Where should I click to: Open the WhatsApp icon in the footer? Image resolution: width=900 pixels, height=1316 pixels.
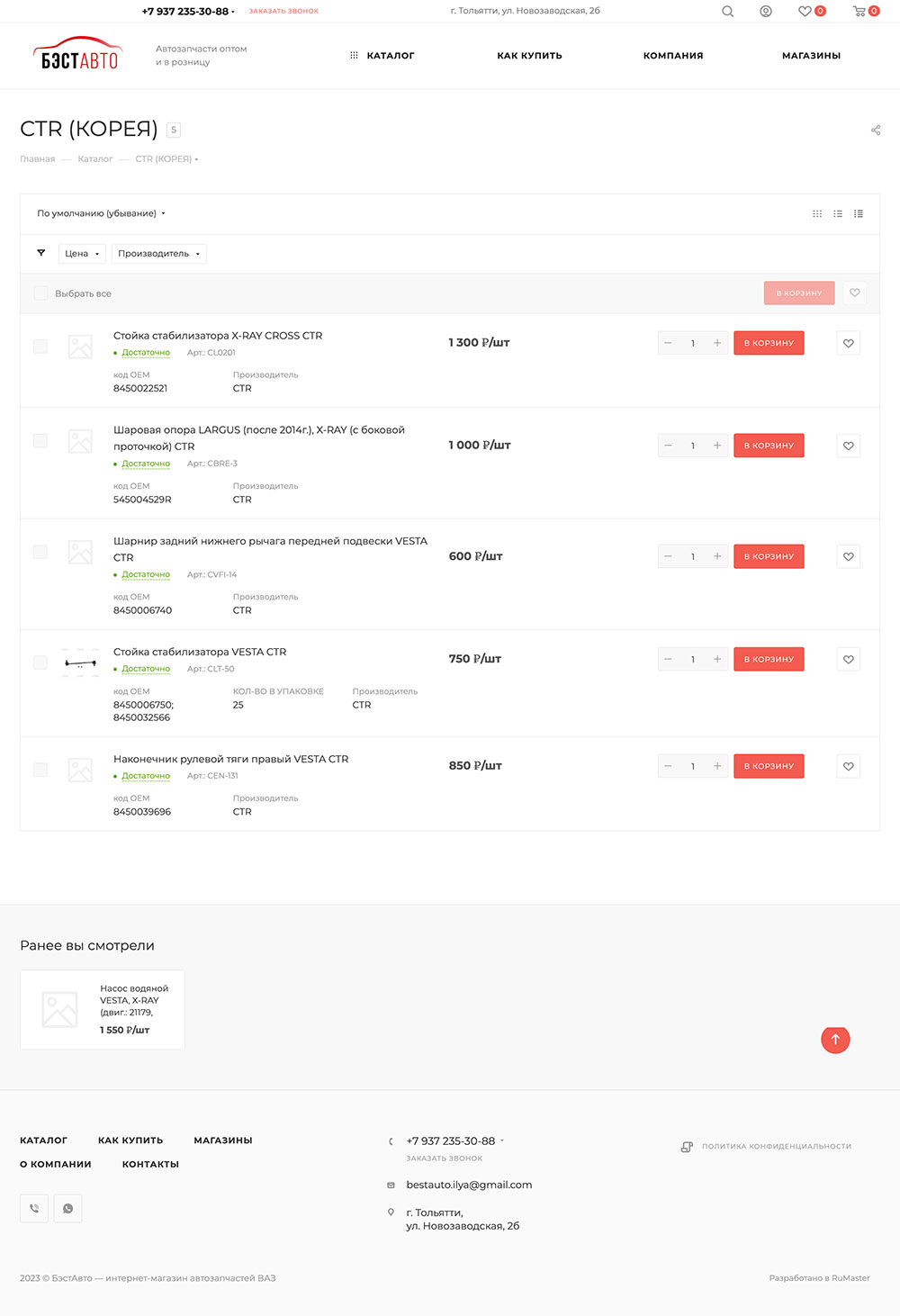[x=67, y=1208]
